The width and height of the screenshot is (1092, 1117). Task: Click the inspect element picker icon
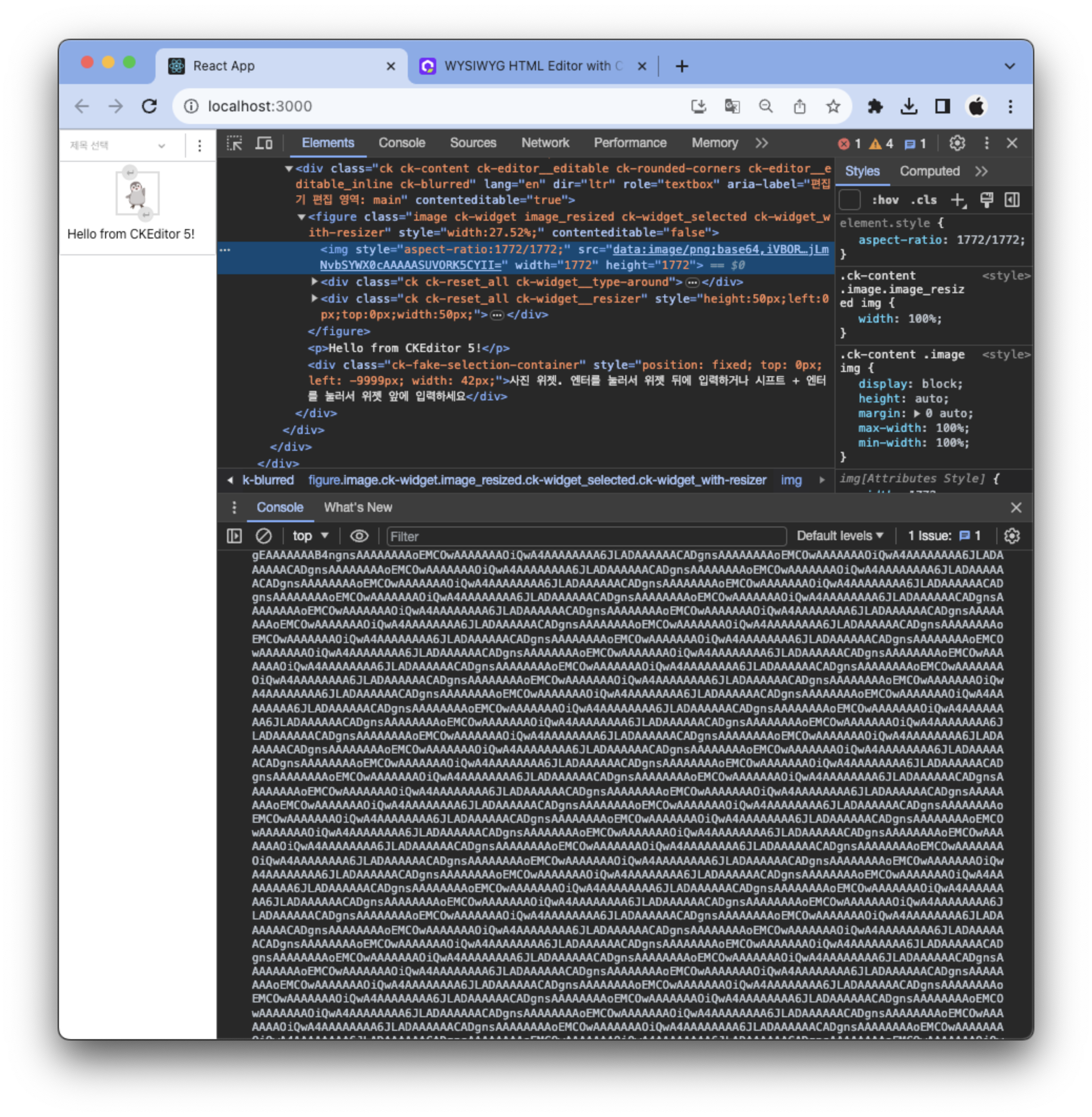[x=234, y=143]
